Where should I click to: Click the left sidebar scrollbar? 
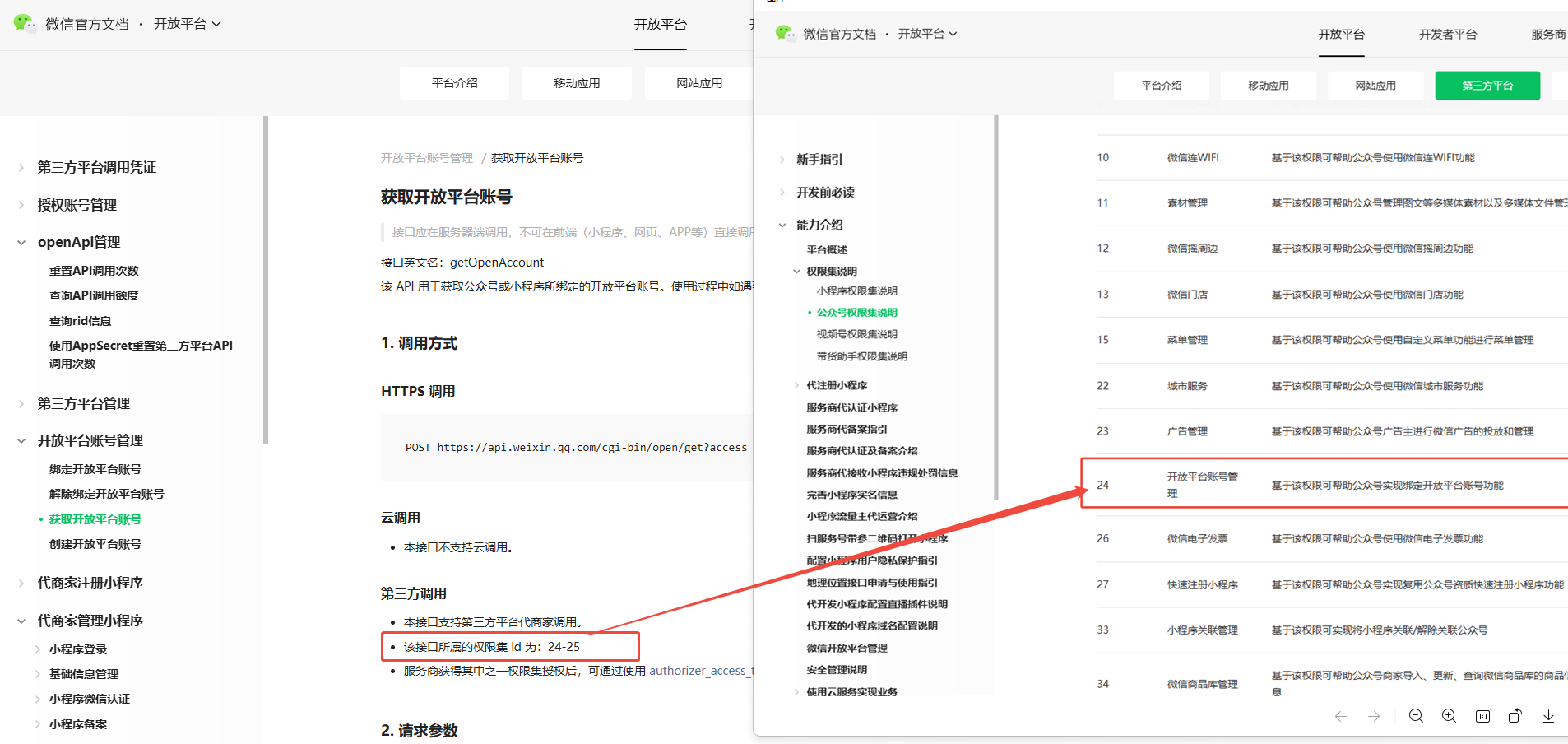[x=266, y=280]
